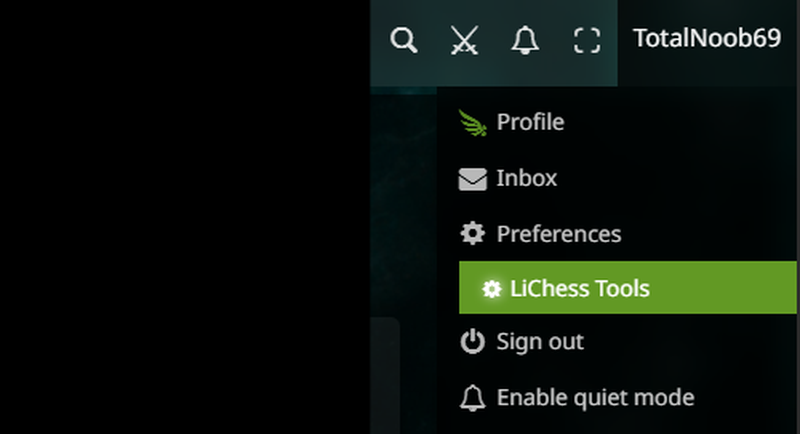Collapse the TotalNoob69 user menu
Screen dimensions: 800x434
[707, 38]
